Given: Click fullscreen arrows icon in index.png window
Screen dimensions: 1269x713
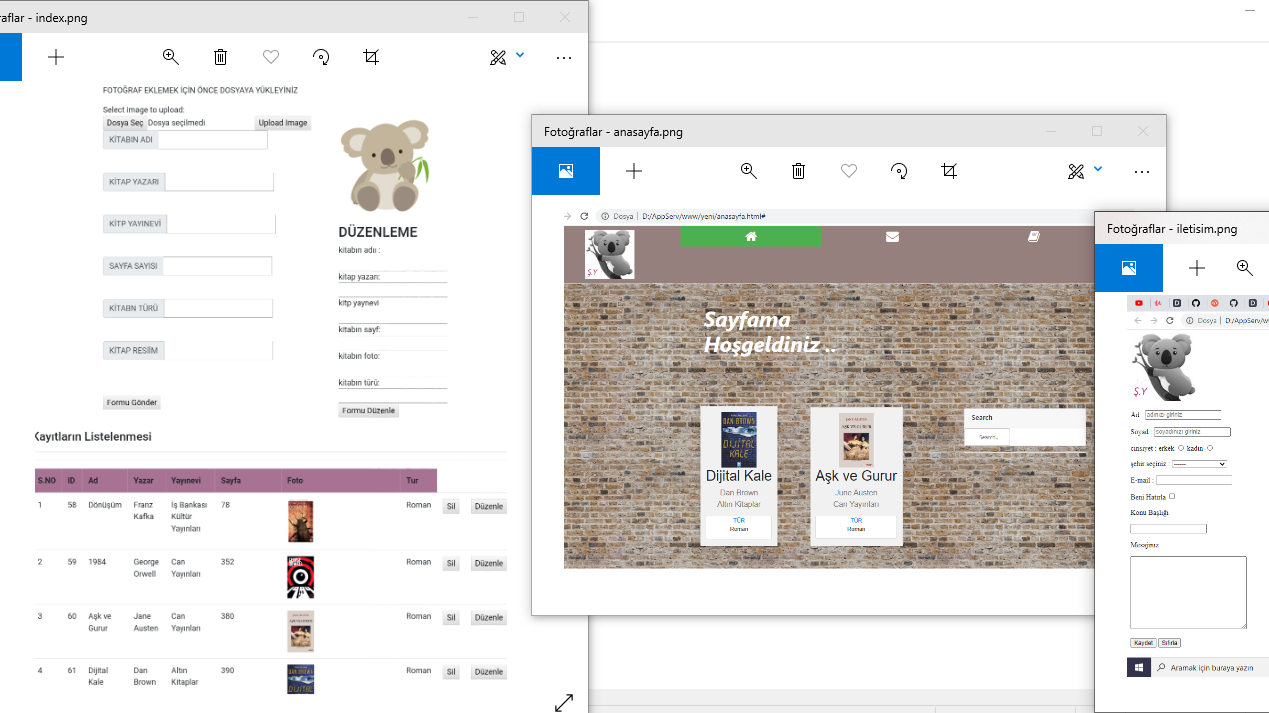Looking at the screenshot, I should pos(564,702).
